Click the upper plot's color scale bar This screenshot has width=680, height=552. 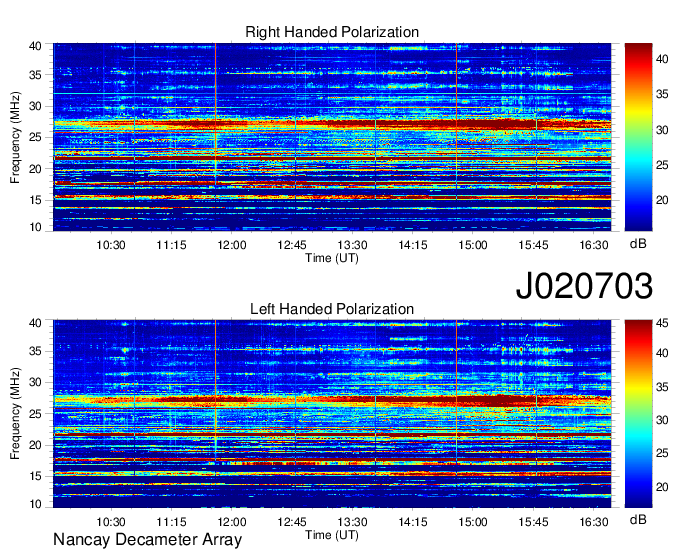coord(638,137)
